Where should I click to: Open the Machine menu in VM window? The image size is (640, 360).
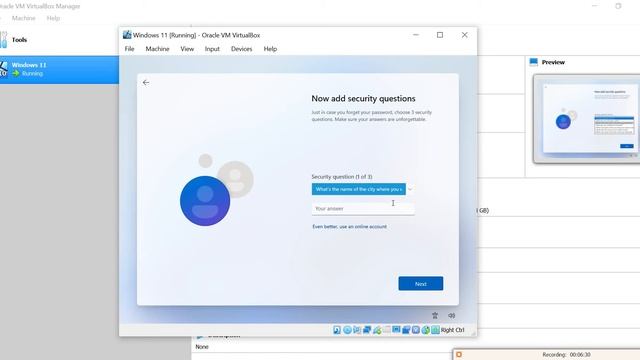[157, 49]
